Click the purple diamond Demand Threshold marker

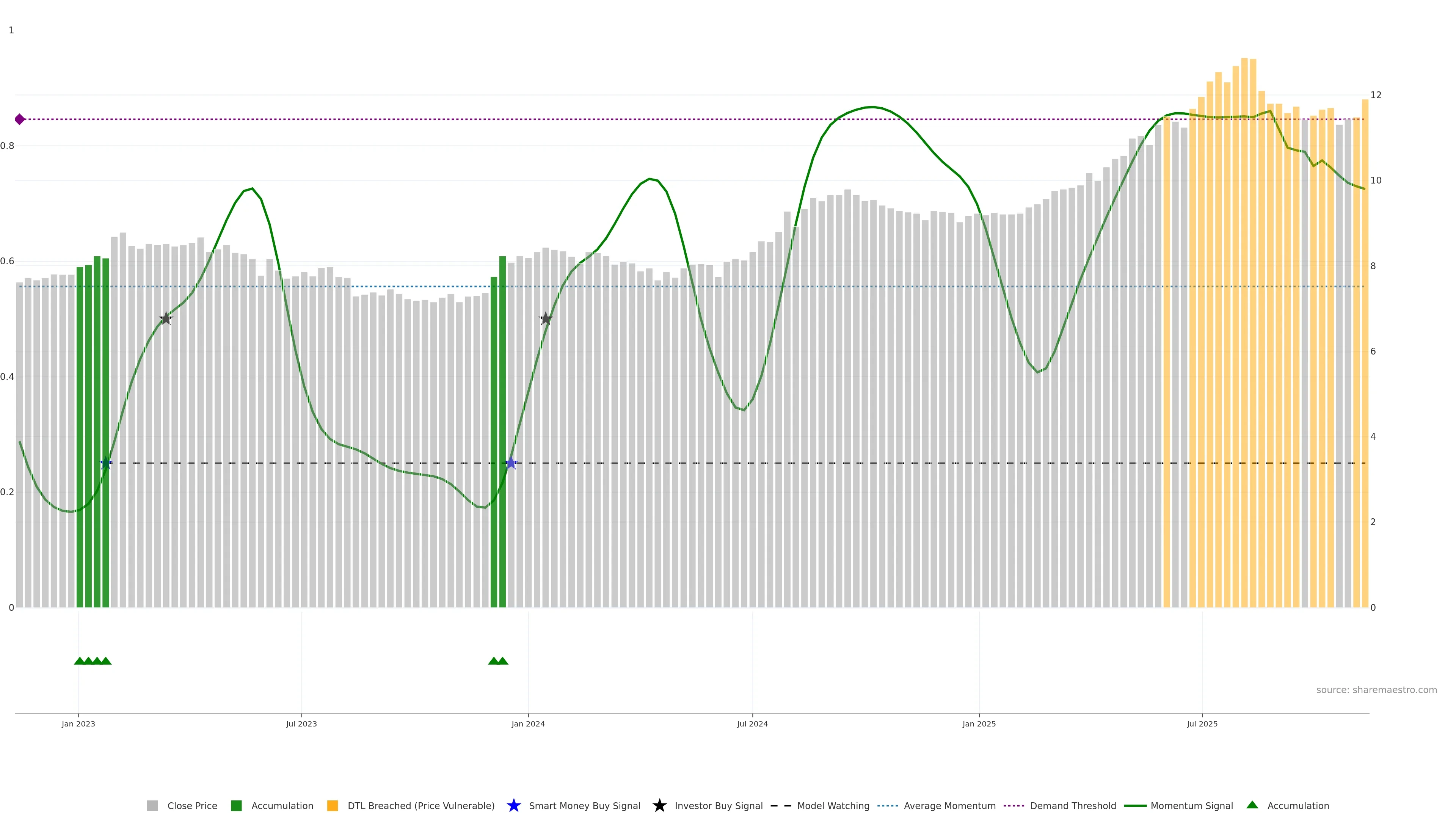tap(20, 119)
